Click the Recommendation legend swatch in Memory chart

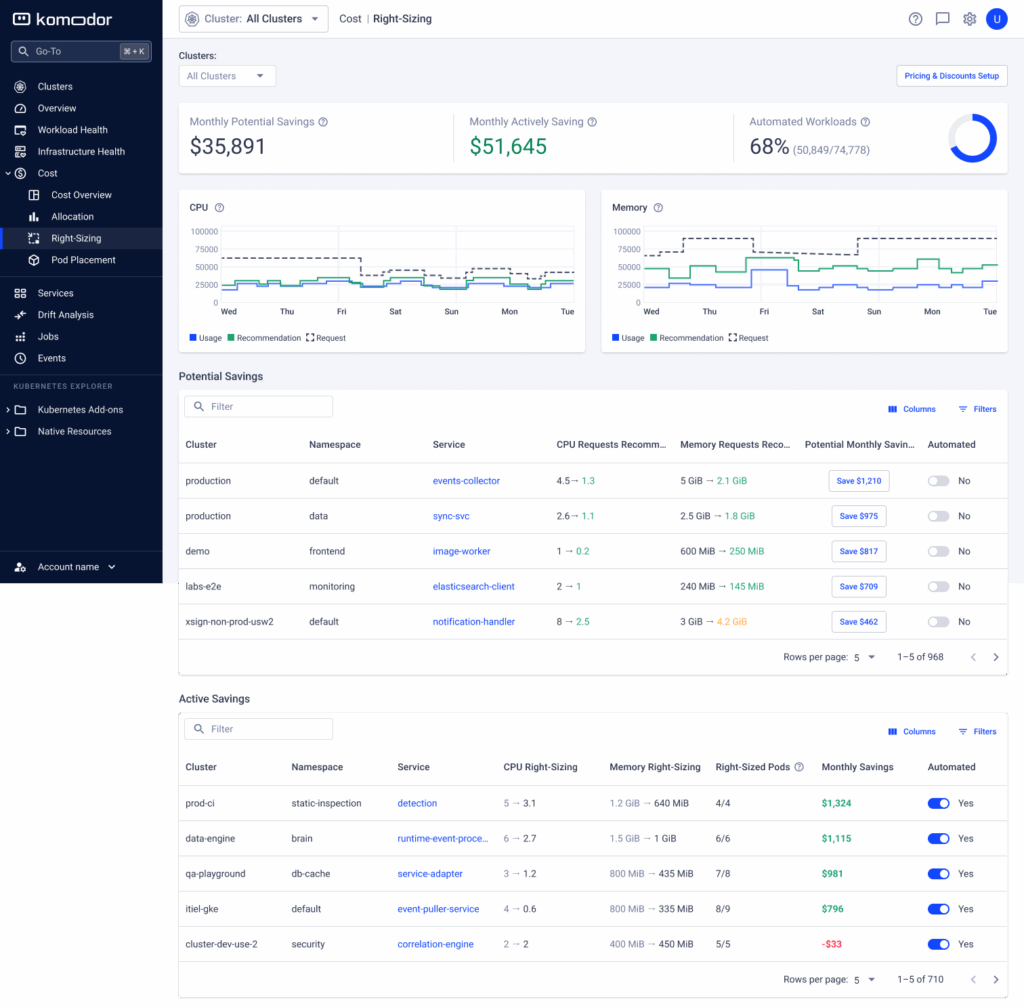tap(653, 338)
